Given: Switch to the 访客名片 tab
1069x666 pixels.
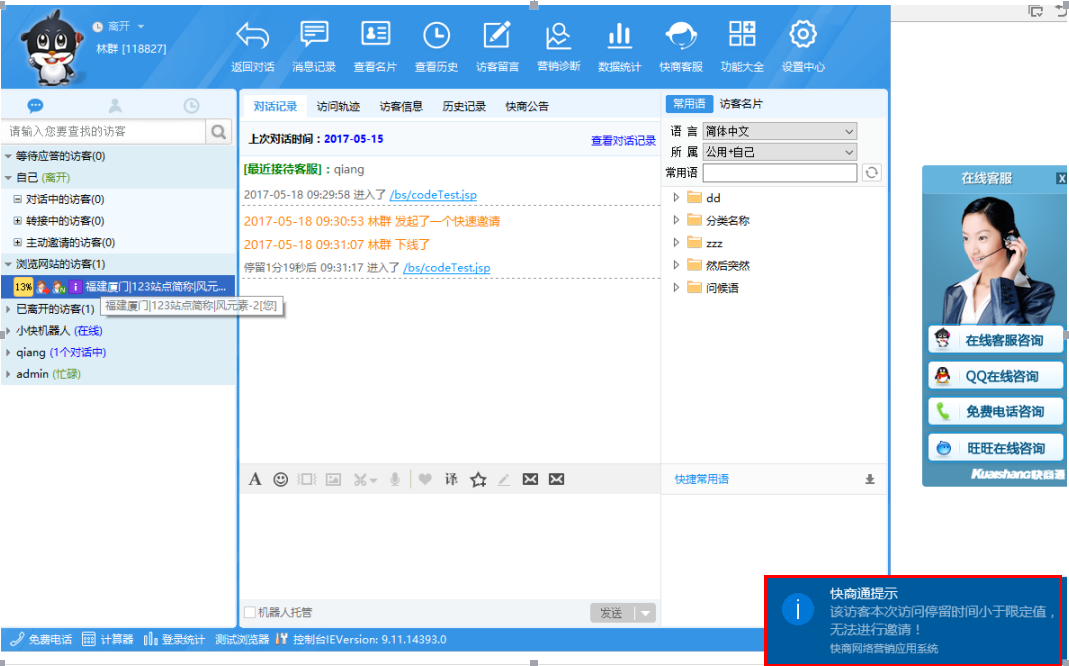Looking at the screenshot, I should point(741,104).
